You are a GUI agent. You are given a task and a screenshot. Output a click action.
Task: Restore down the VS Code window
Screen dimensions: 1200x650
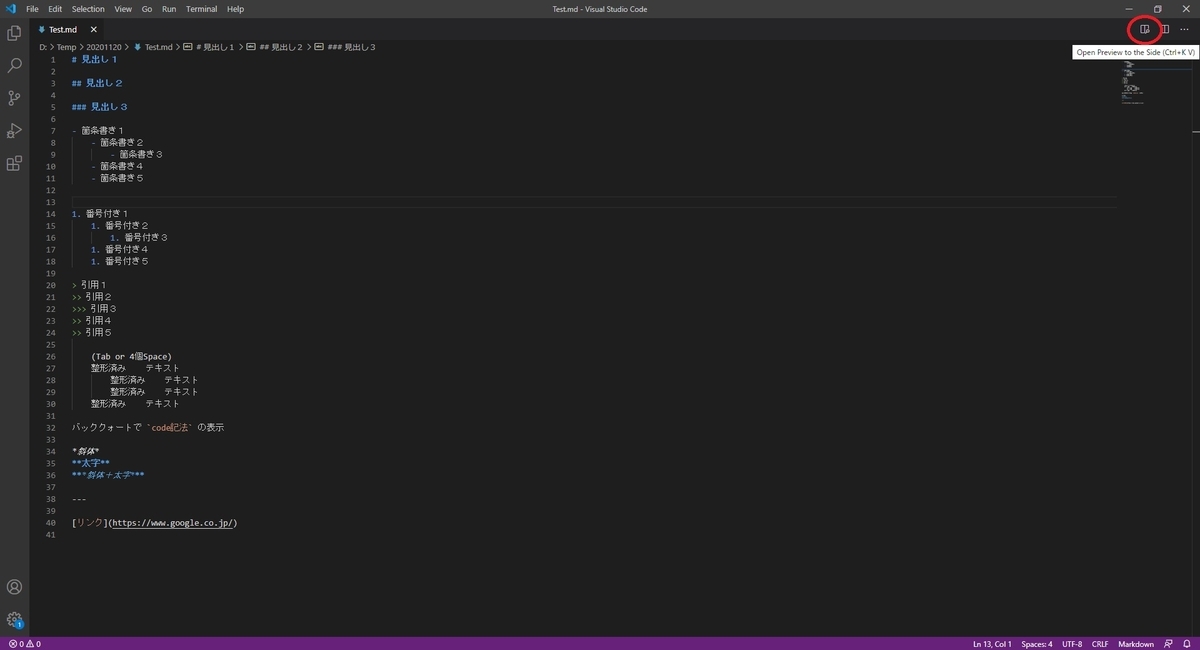coord(1158,9)
